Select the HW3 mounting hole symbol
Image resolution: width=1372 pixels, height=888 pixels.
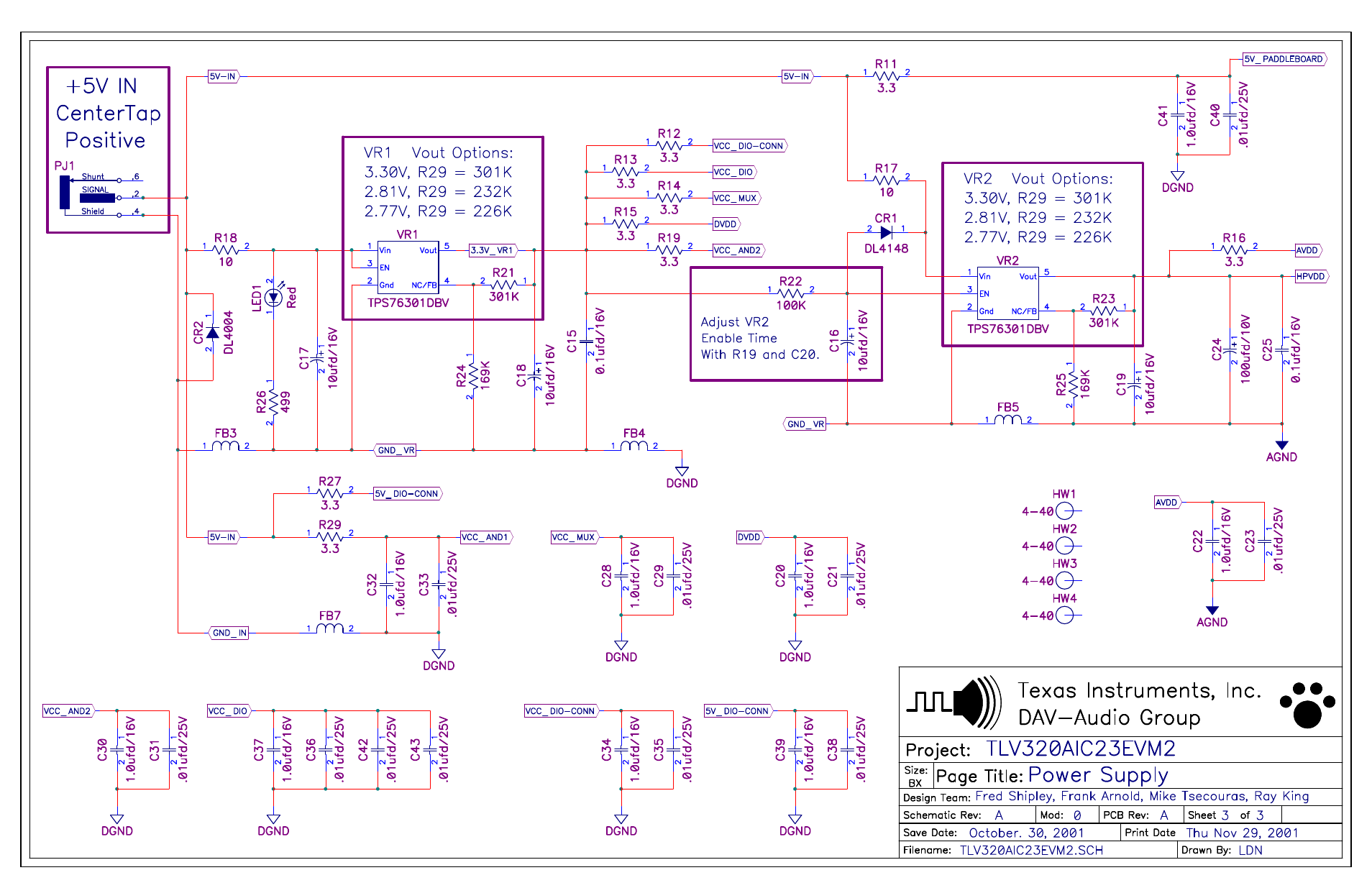coord(1065,580)
